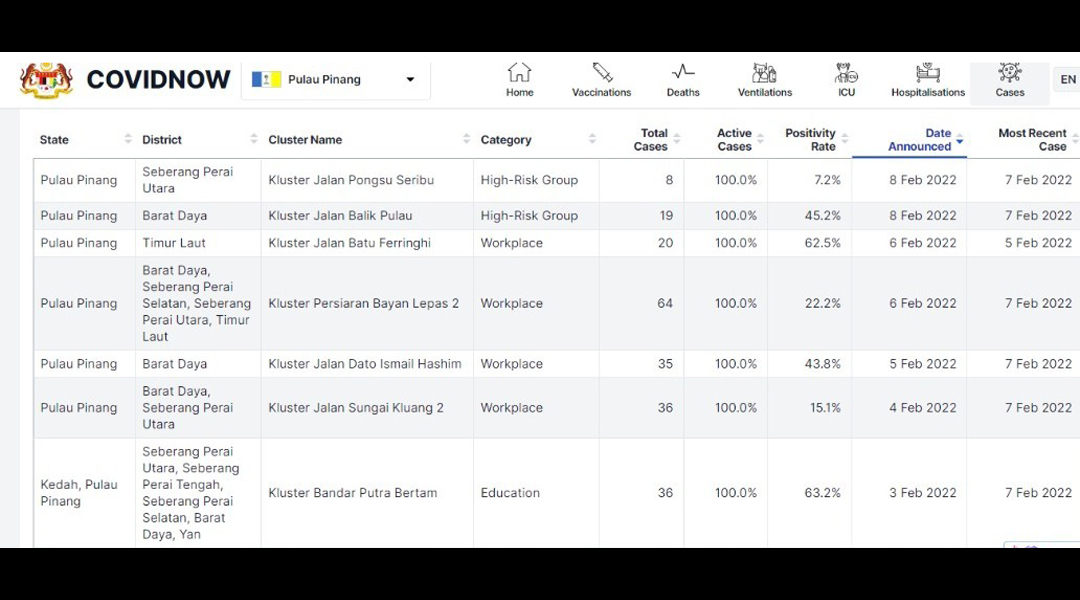This screenshot has width=1080, height=600.
Task: Click the 22.2% positivity rate value
Action: click(822, 304)
